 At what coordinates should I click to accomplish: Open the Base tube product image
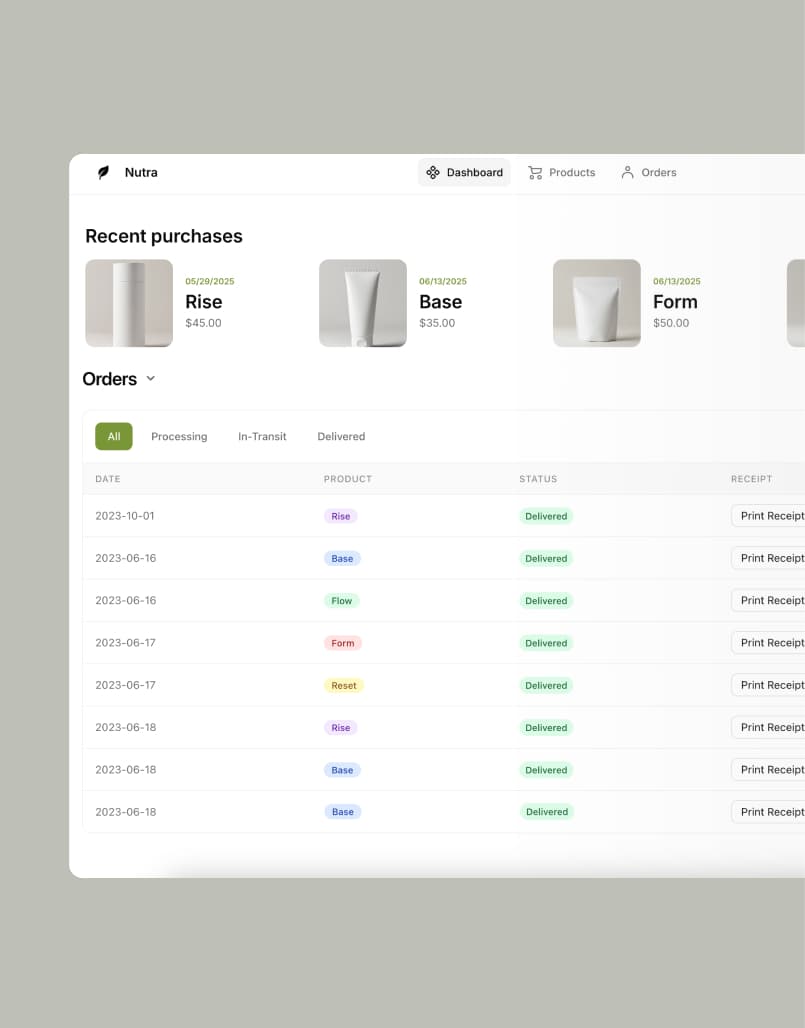click(x=363, y=303)
